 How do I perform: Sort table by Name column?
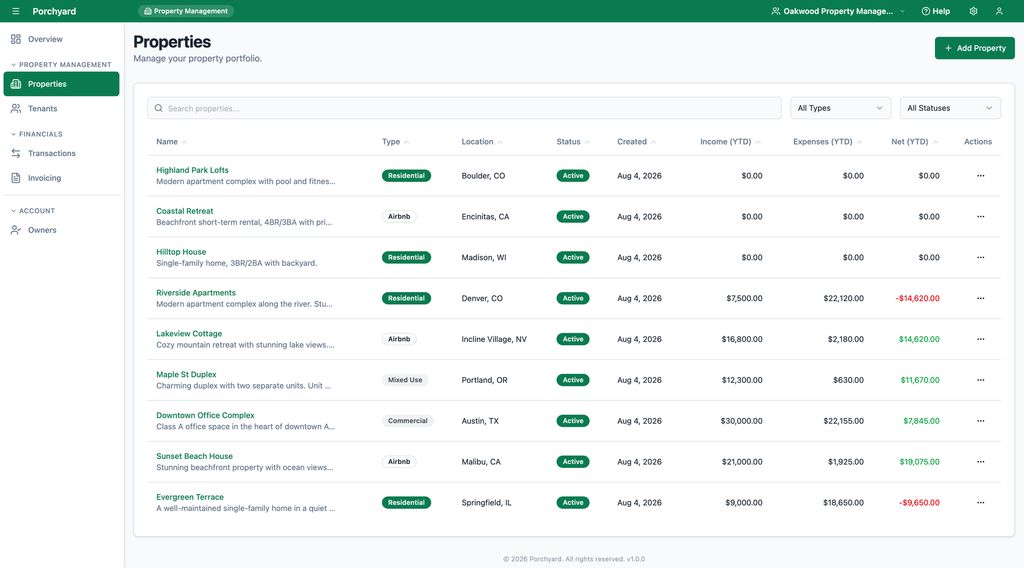(171, 142)
